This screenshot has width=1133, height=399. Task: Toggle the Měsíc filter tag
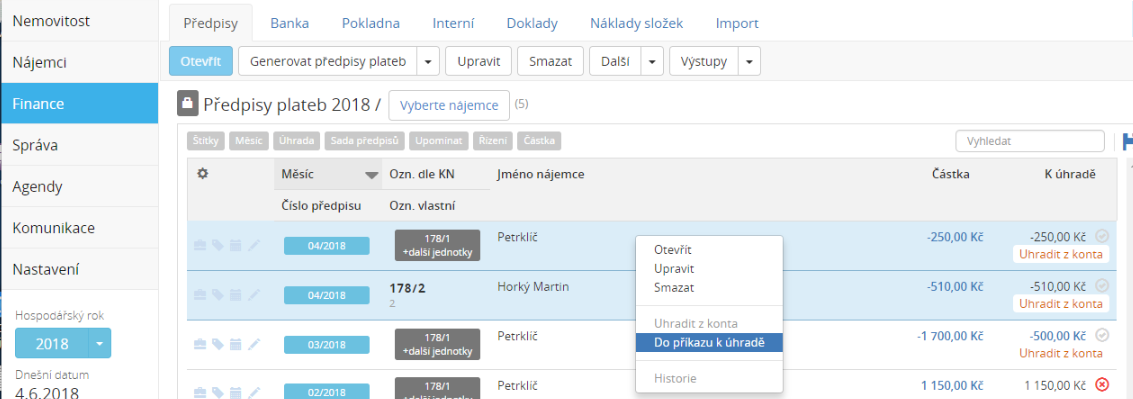coord(250,140)
